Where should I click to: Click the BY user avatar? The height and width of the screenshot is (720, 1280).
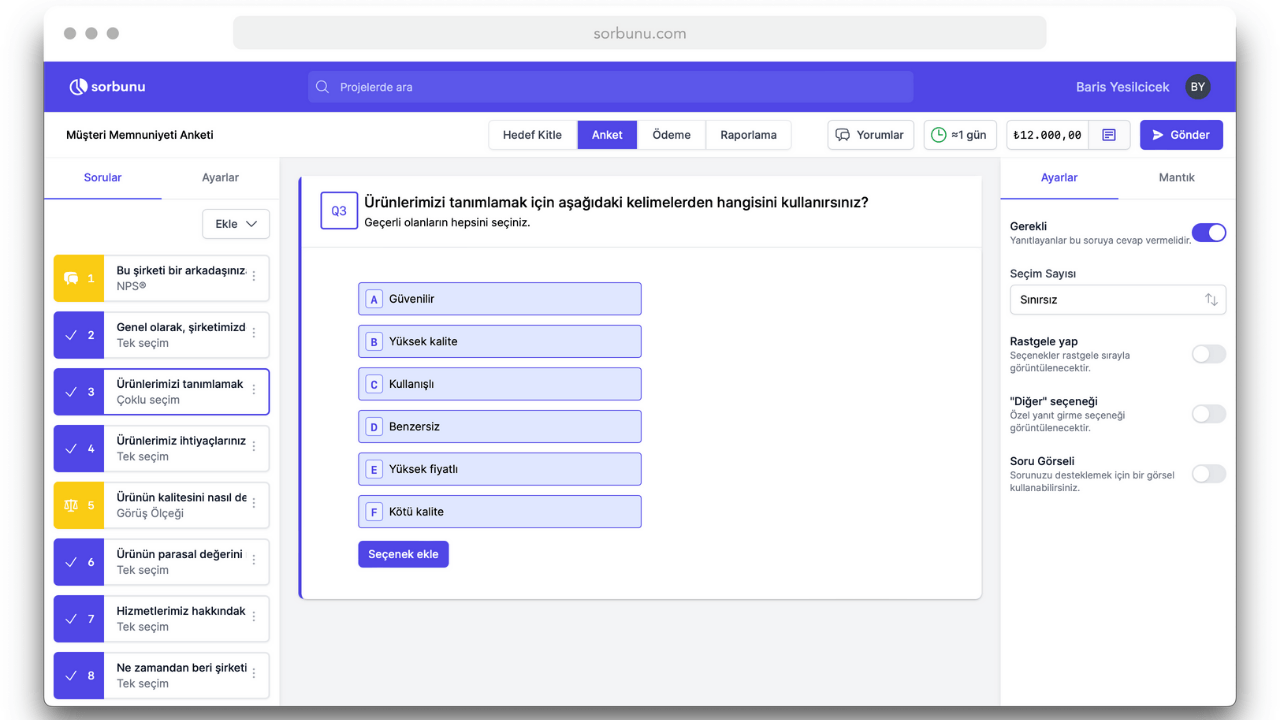coord(1197,87)
